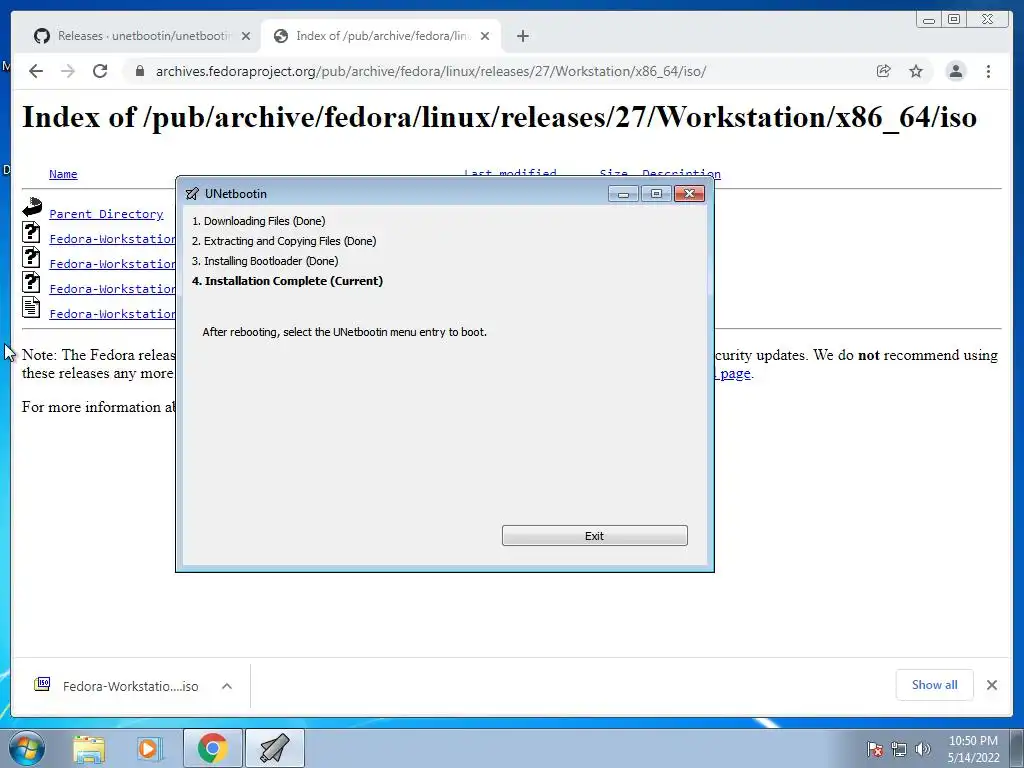Click the 'page' link in Fedora note
Screen dimensions: 1024x768
735,374
